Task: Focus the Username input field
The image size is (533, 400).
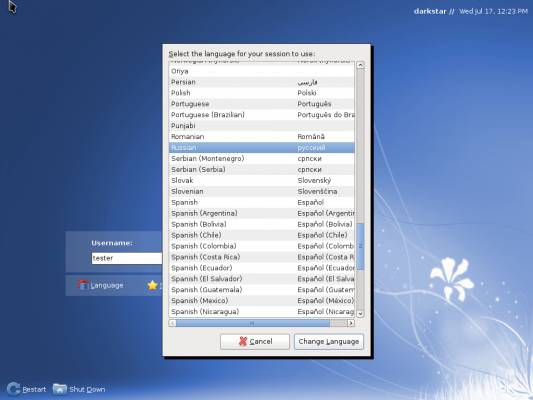Action: 126,258
